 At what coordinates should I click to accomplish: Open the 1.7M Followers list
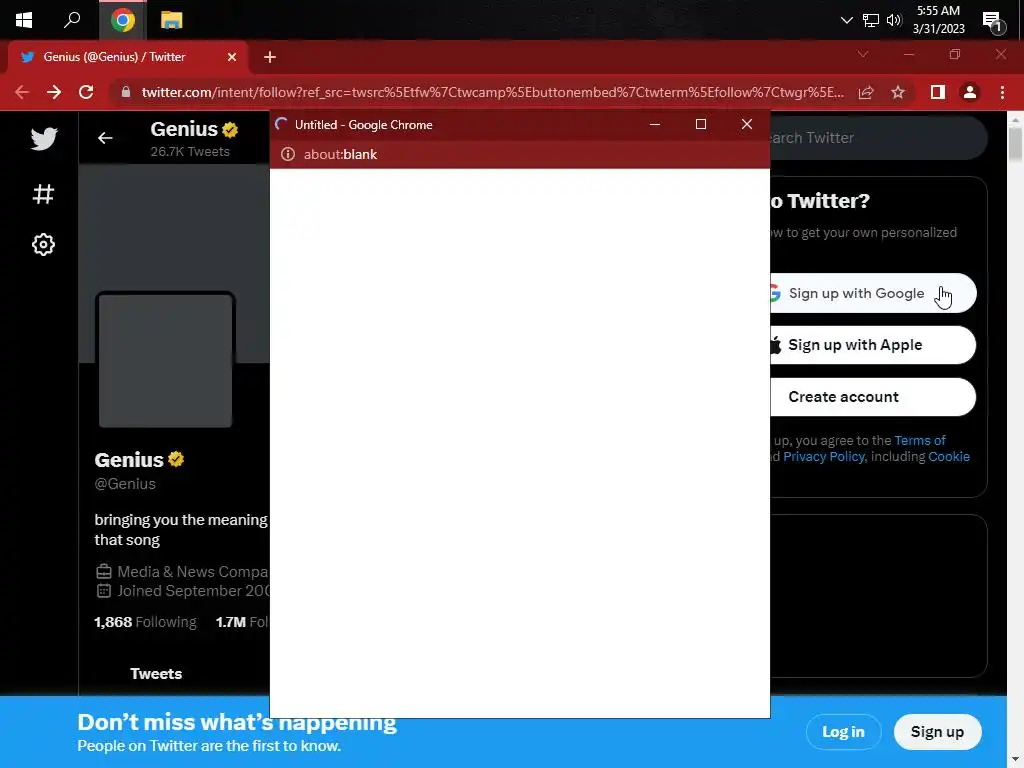tap(242, 622)
